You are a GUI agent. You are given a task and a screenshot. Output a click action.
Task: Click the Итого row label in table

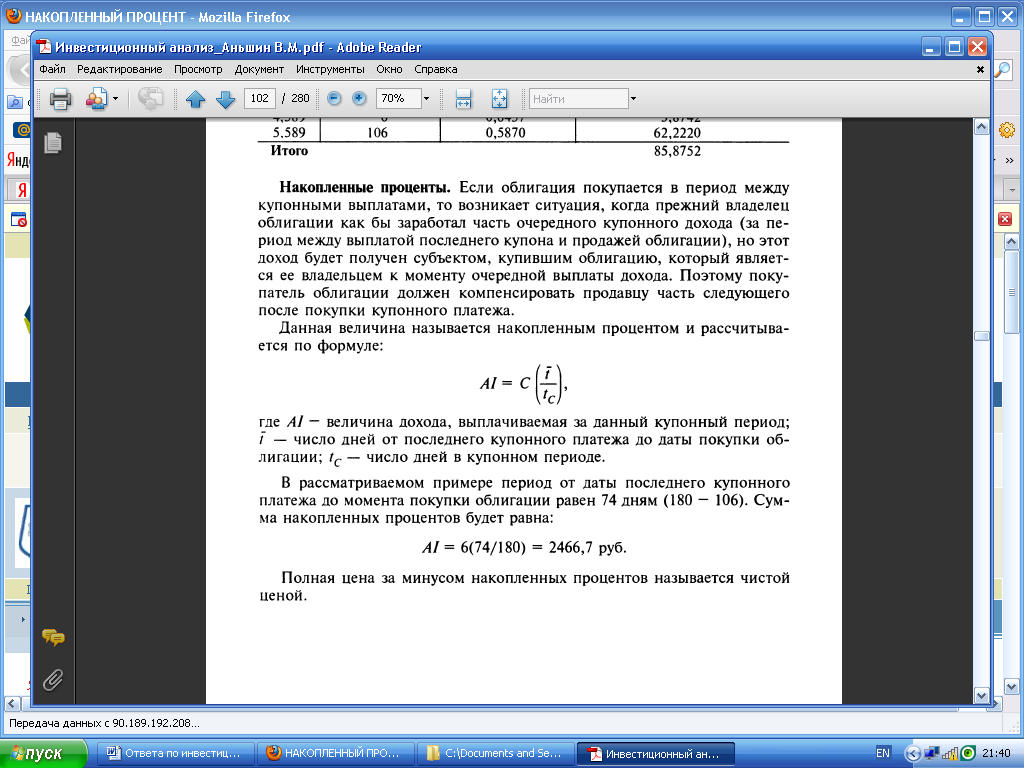[289, 151]
